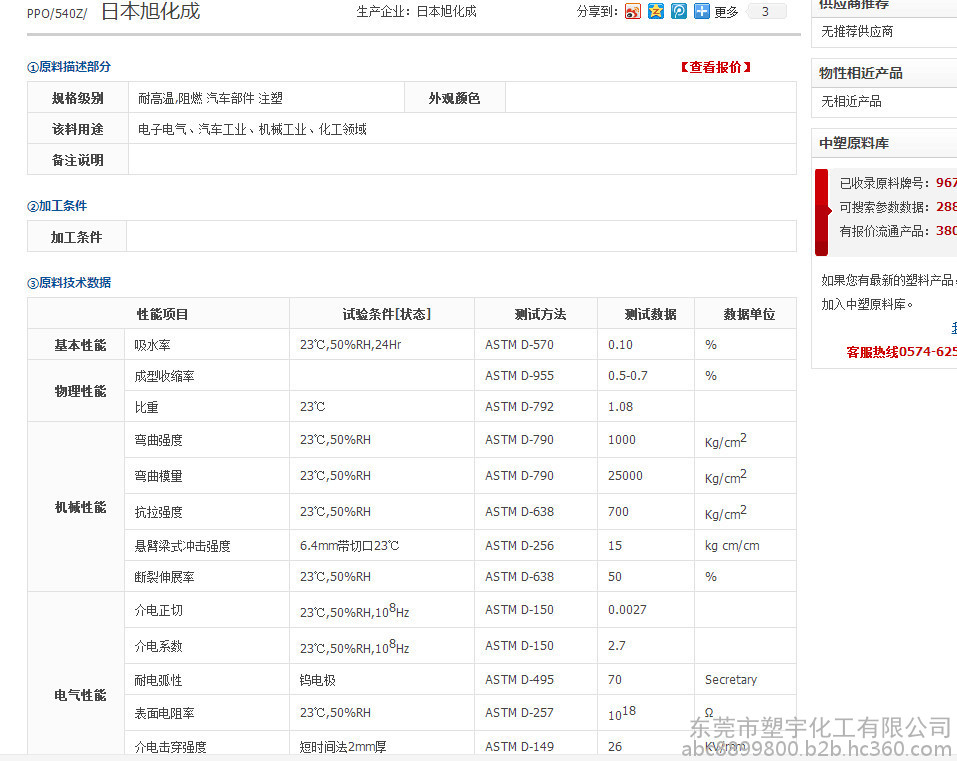The height and width of the screenshot is (761, 957).
Task: Click the share count bubble 3
Action: [x=766, y=12]
